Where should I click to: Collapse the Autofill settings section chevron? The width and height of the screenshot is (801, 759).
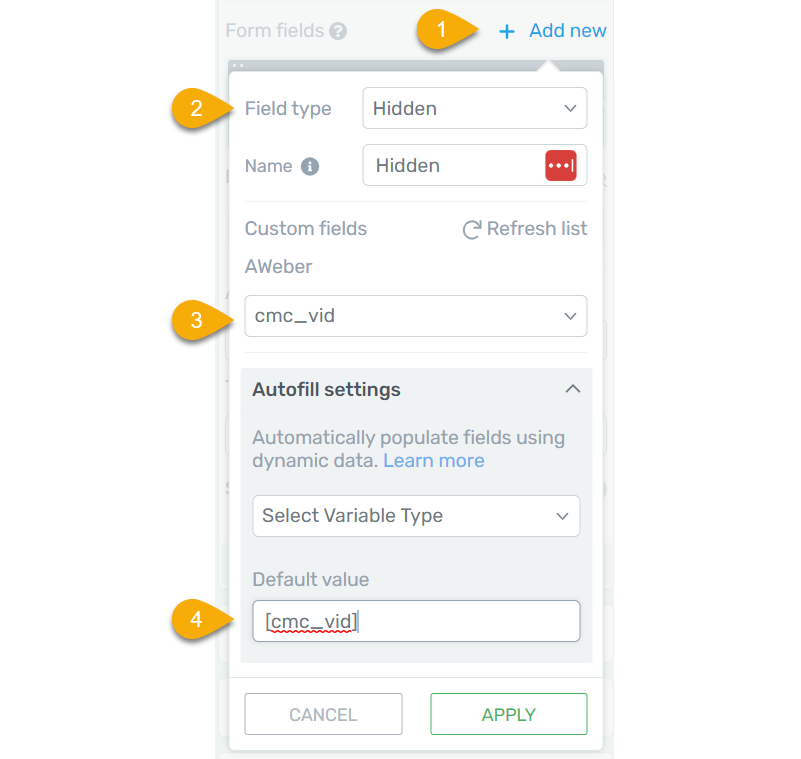click(x=572, y=389)
